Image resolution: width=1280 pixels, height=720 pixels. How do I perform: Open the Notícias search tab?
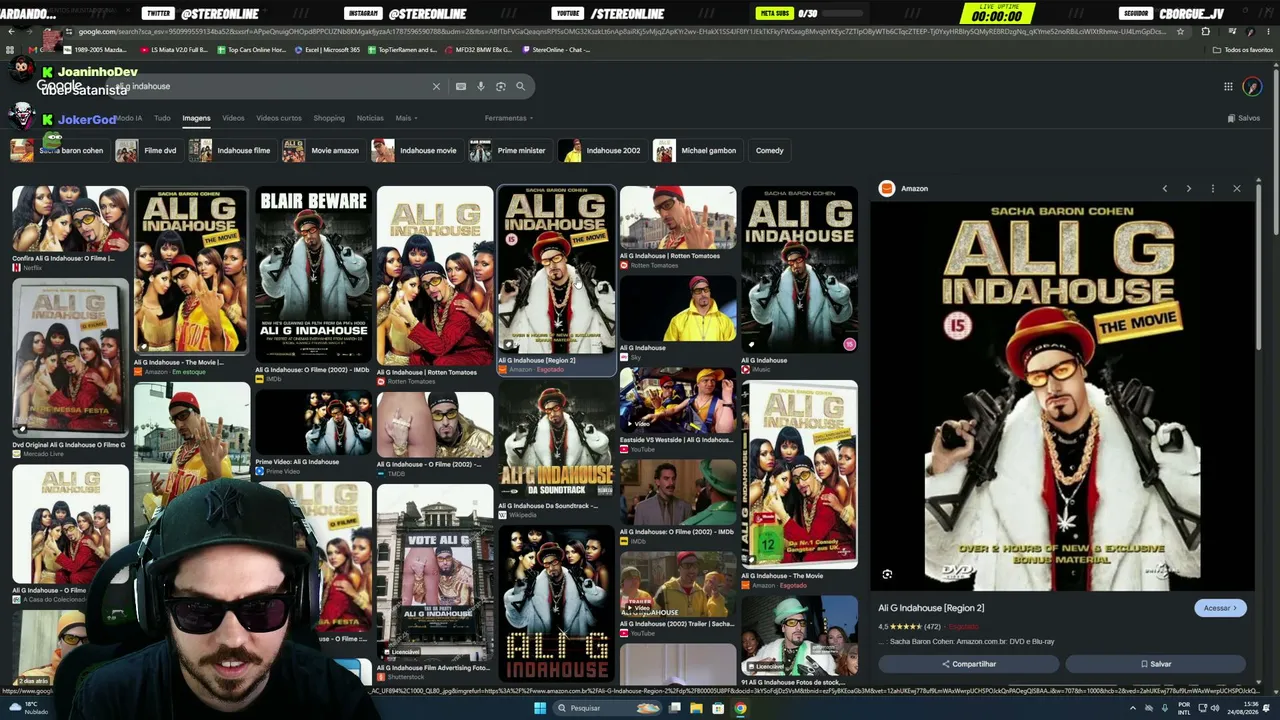(370, 118)
